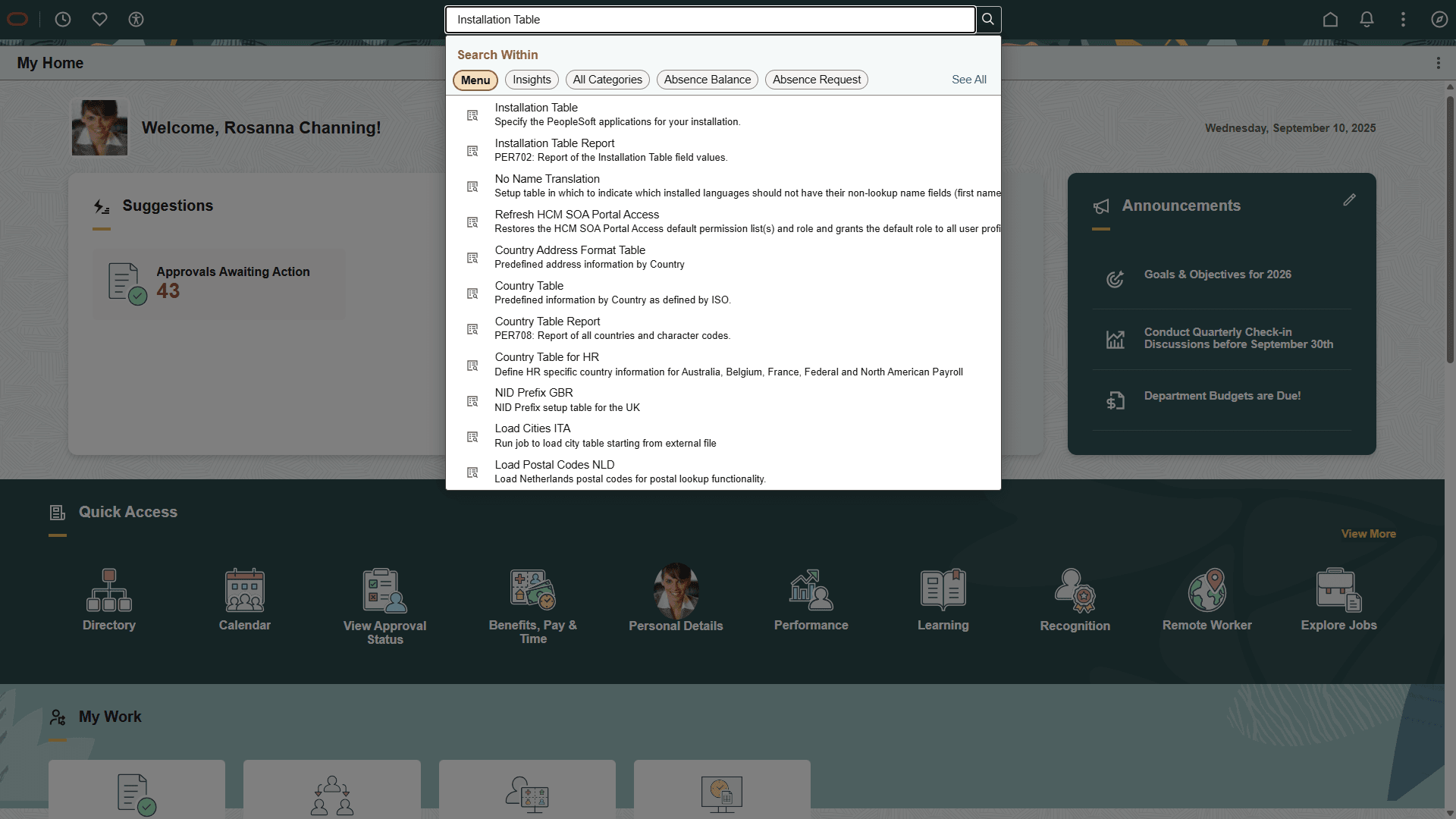
Task: Click View More in Quick Access
Action: click(x=1368, y=534)
